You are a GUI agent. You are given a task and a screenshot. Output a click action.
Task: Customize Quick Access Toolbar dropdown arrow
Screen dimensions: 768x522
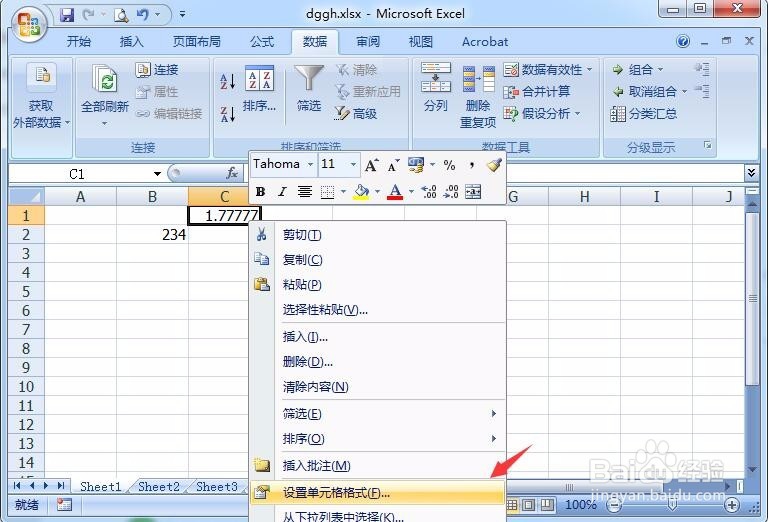click(182, 15)
